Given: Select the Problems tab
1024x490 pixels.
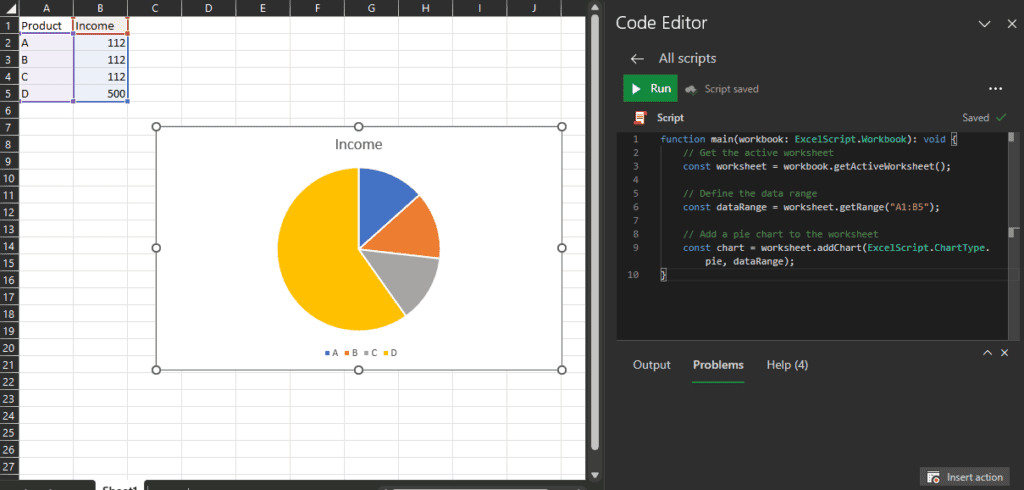Looking at the screenshot, I should coord(718,365).
